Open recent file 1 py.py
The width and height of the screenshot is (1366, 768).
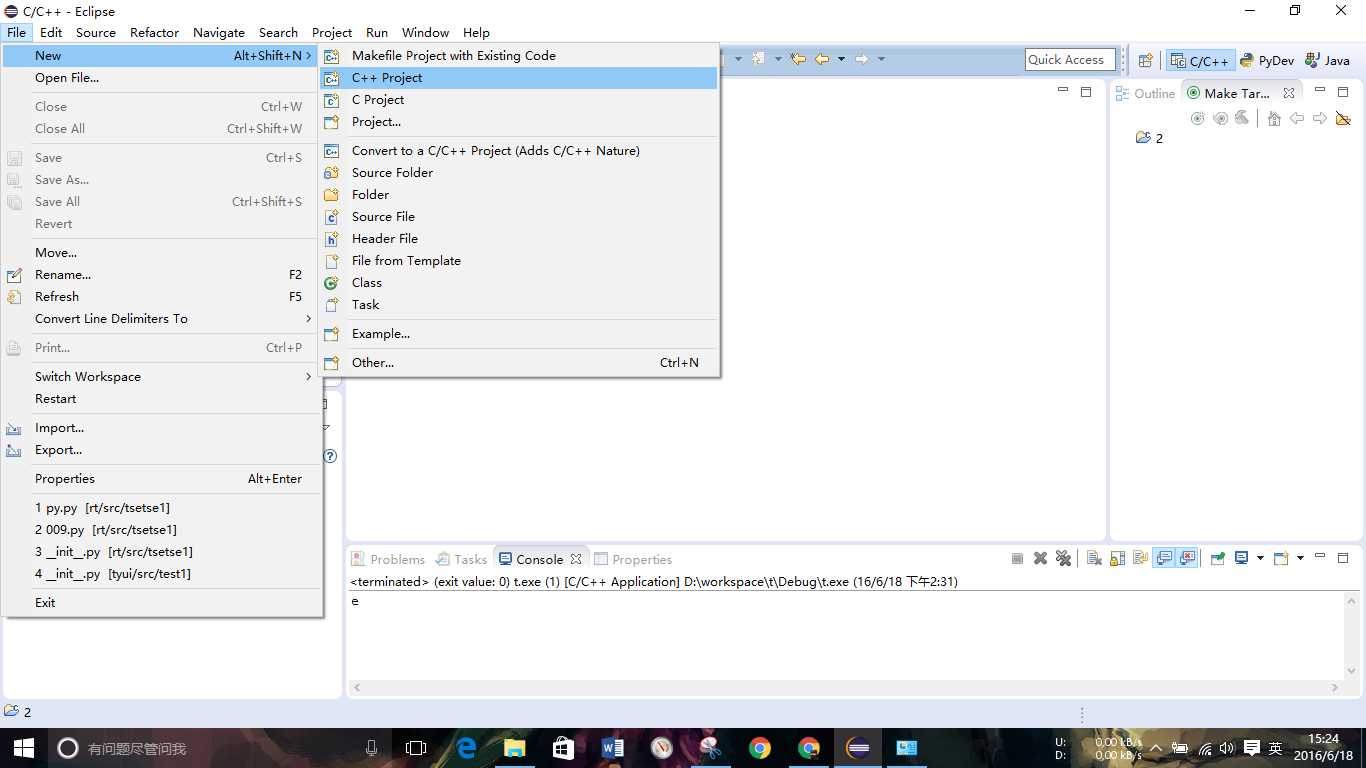(x=161, y=508)
